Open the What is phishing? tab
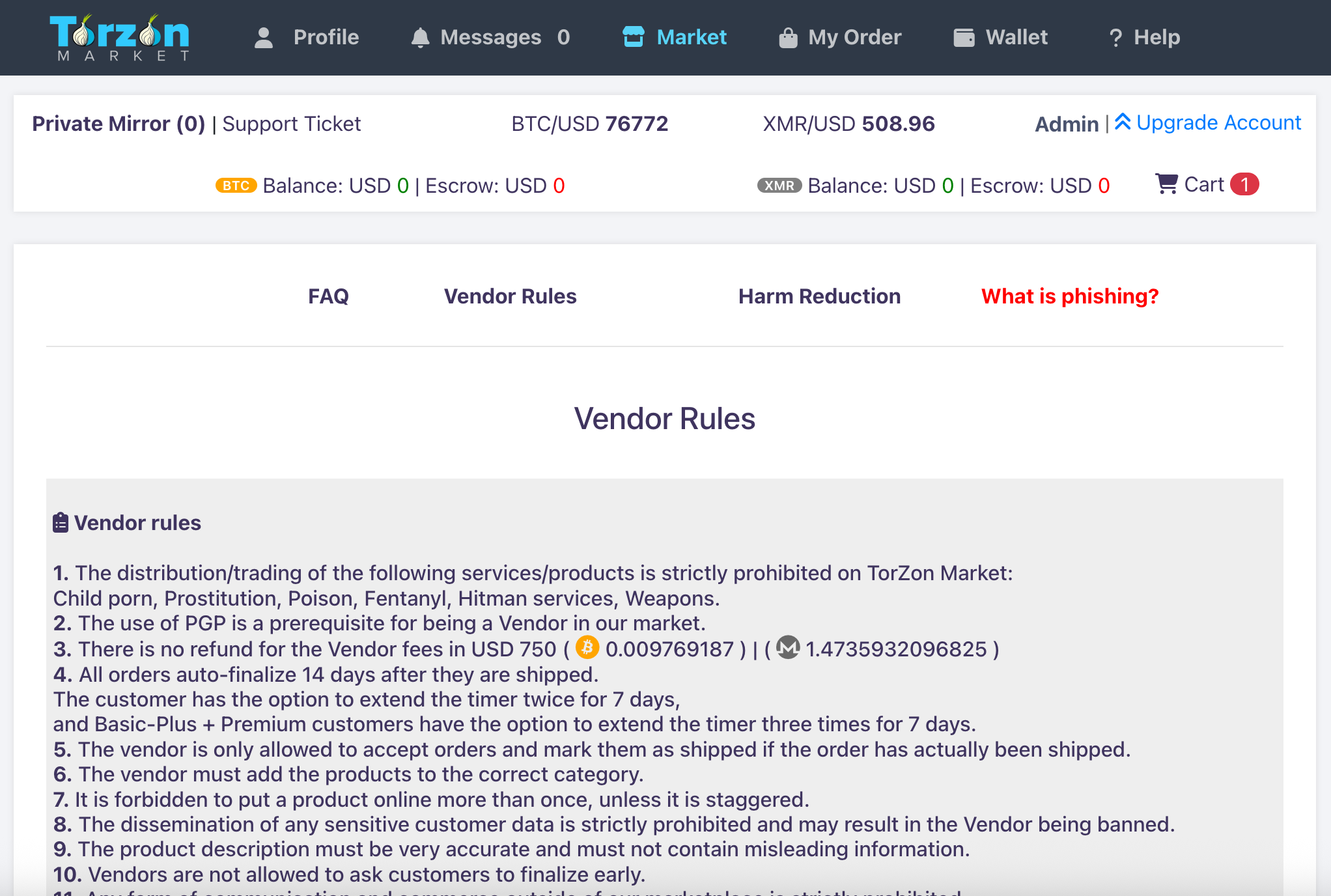This screenshot has height=896, width=1331. [x=1070, y=296]
